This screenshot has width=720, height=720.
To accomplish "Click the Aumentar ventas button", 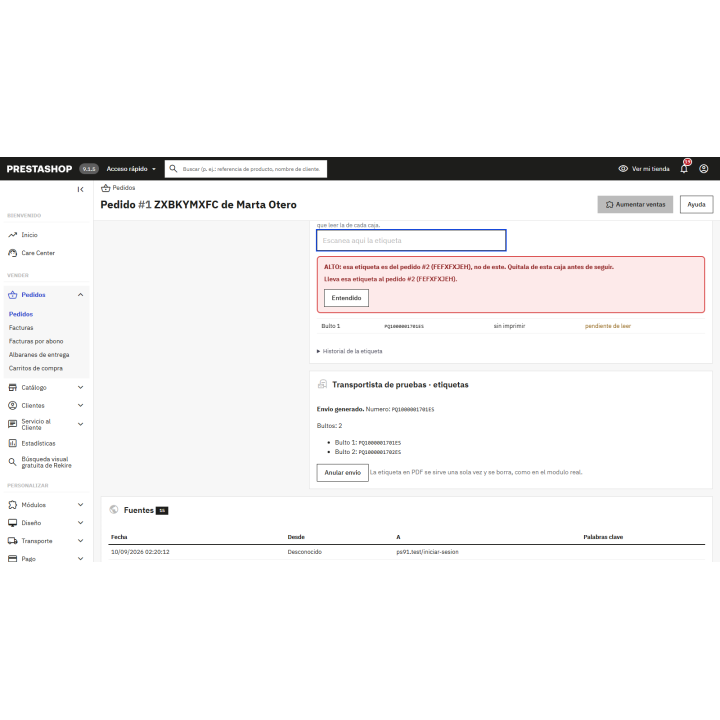I will point(635,204).
